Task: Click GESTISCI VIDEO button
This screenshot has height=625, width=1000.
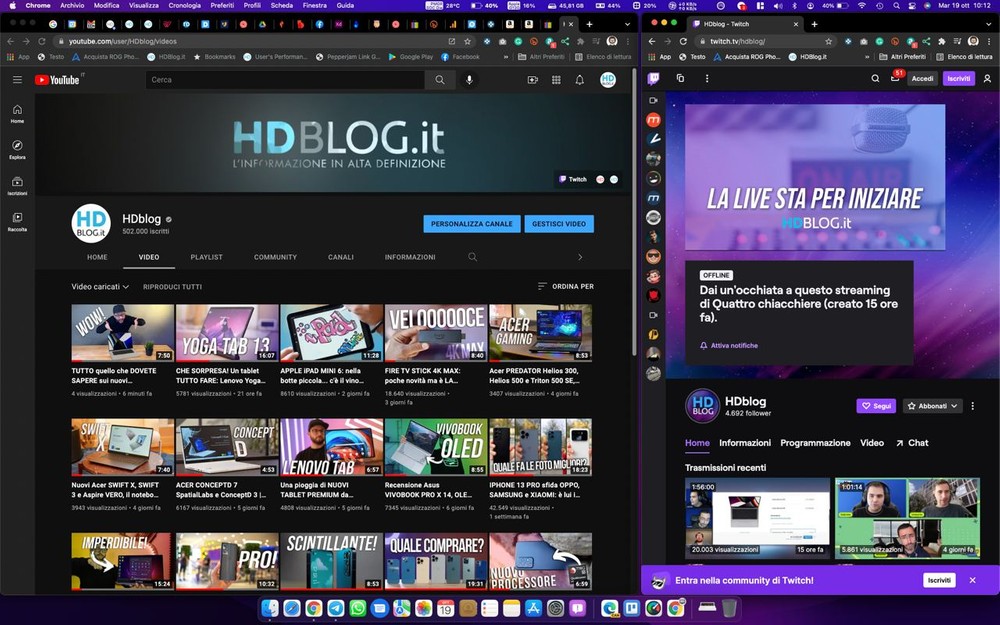Action: click(559, 224)
